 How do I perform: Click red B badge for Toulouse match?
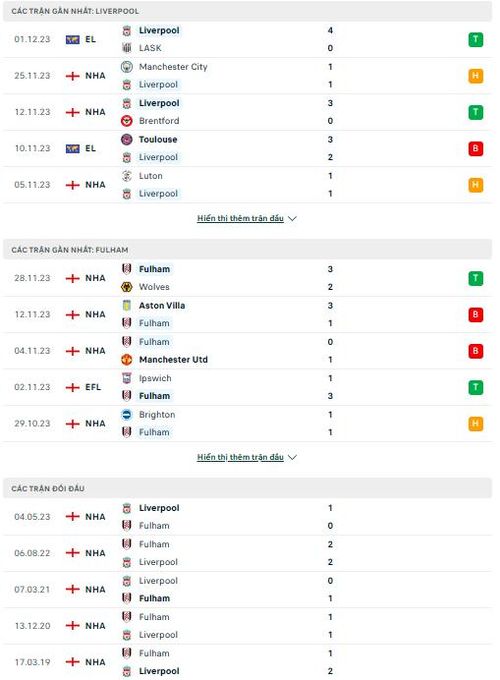coord(476,149)
